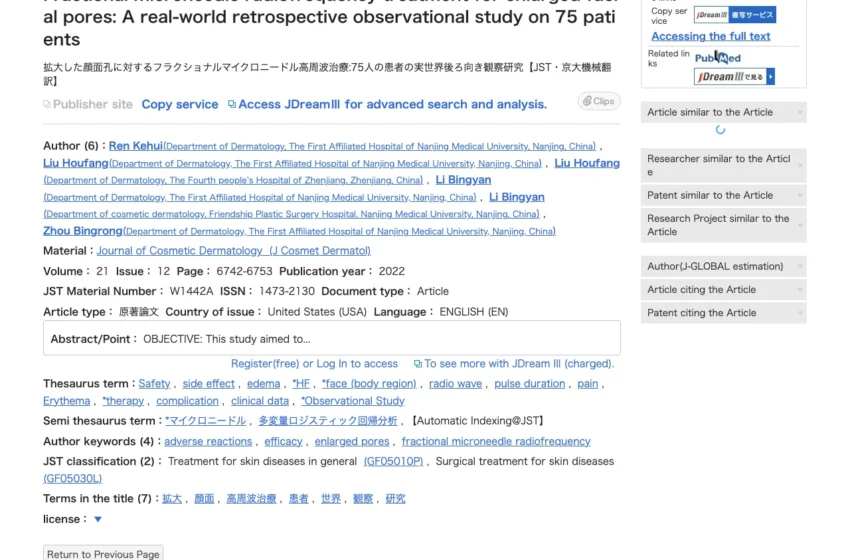Click title term 顔面

204,499
